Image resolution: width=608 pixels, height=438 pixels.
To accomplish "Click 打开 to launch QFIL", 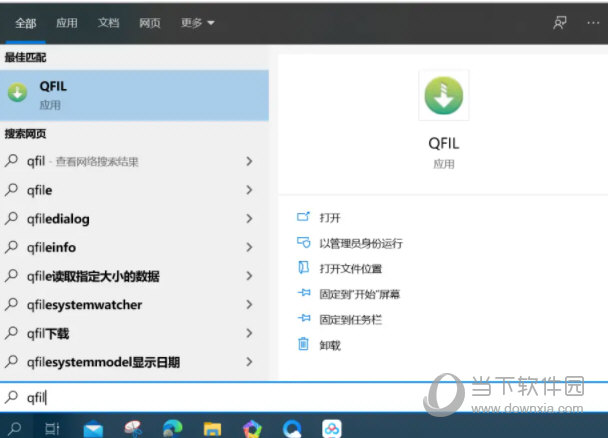I will pos(330,218).
